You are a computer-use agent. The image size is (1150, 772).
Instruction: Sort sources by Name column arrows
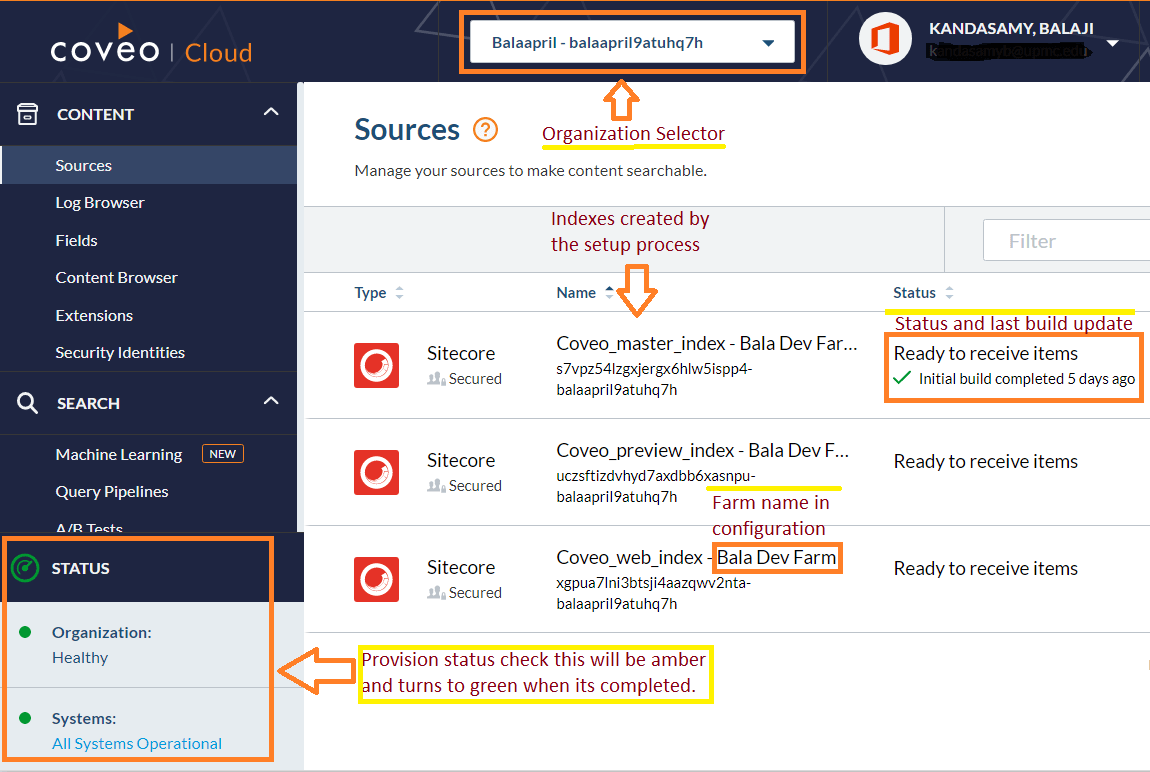point(609,293)
